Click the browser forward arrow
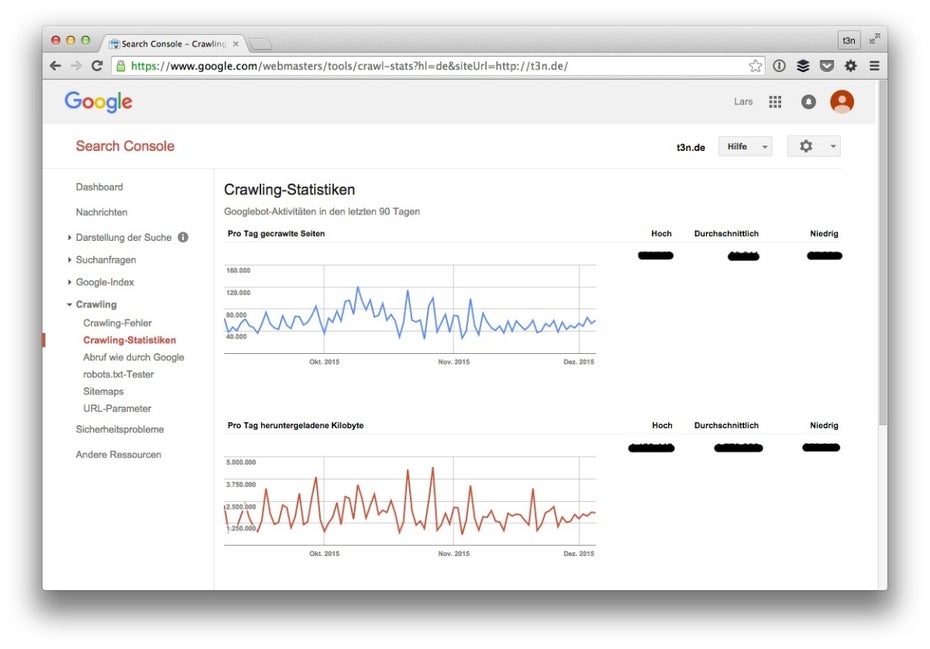930x649 pixels. (76, 66)
